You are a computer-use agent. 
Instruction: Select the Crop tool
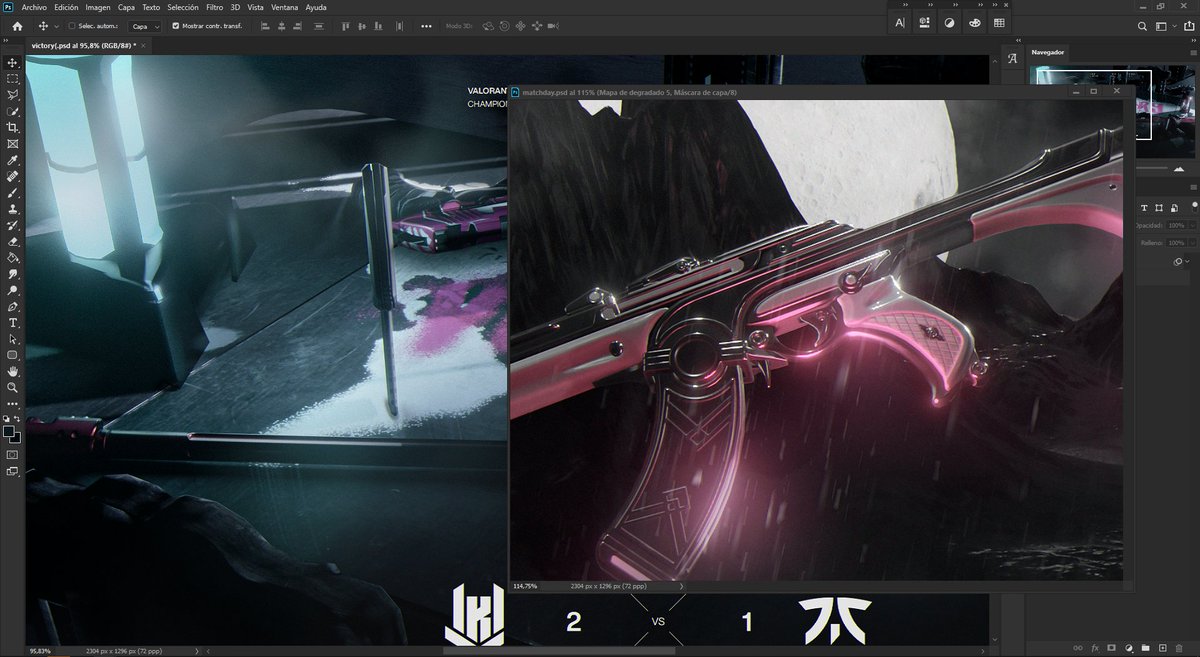(13, 128)
